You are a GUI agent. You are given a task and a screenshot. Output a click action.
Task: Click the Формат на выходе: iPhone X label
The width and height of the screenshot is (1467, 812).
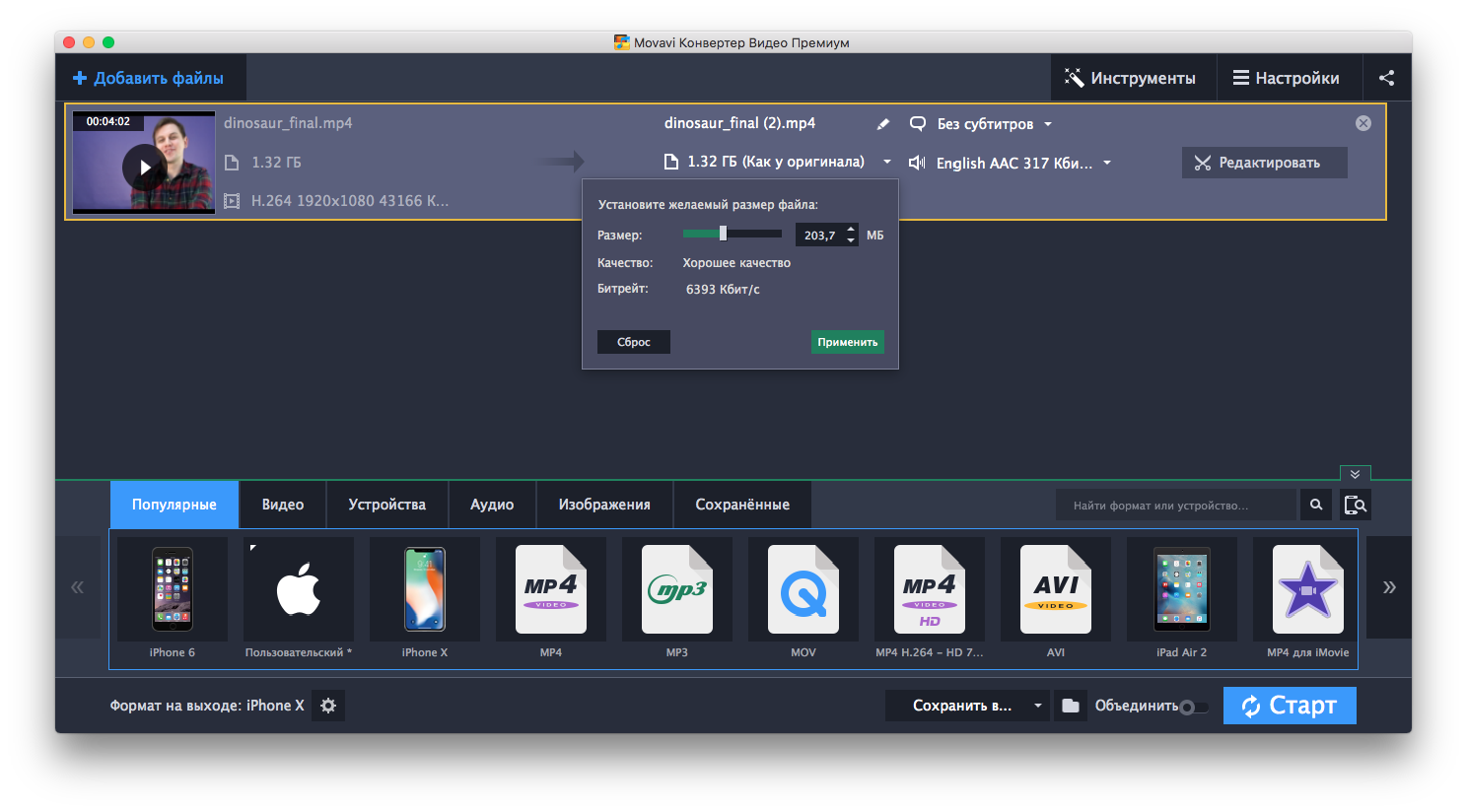[x=207, y=706]
